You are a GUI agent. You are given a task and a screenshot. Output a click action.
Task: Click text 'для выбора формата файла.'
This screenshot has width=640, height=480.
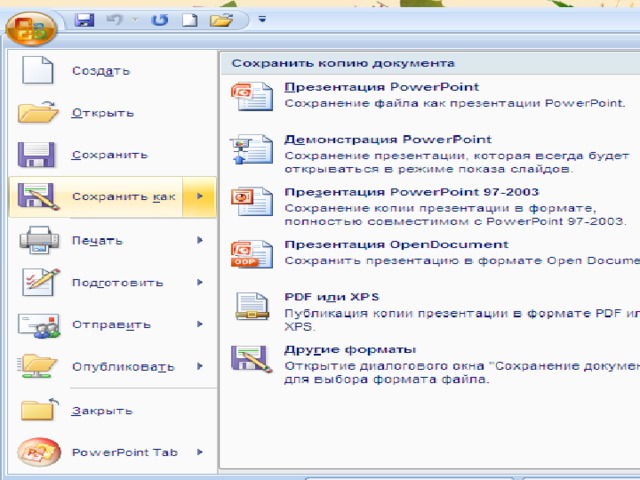coord(386,379)
